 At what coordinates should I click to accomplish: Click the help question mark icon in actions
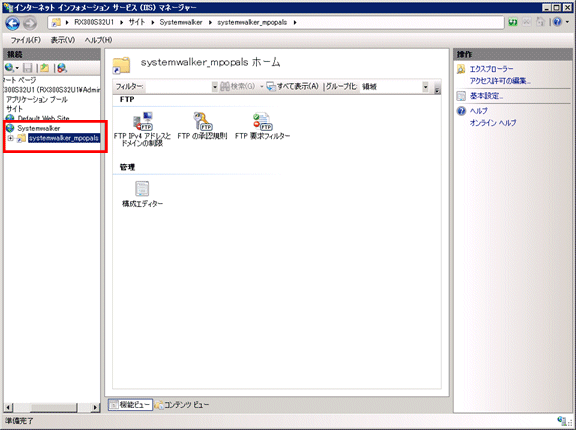click(x=461, y=111)
